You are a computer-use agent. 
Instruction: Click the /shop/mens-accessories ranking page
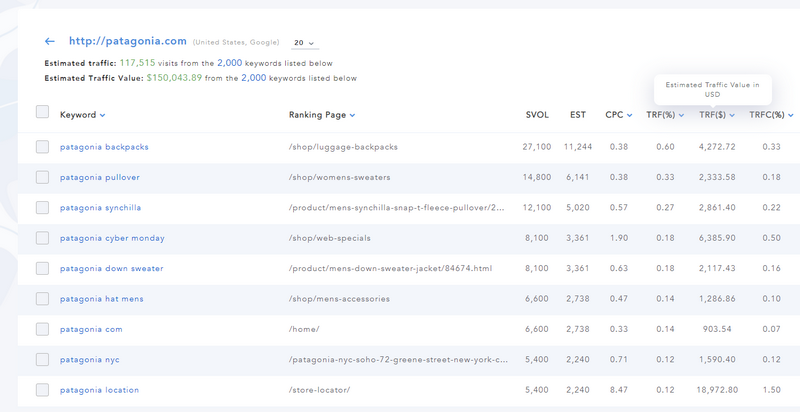pos(339,299)
